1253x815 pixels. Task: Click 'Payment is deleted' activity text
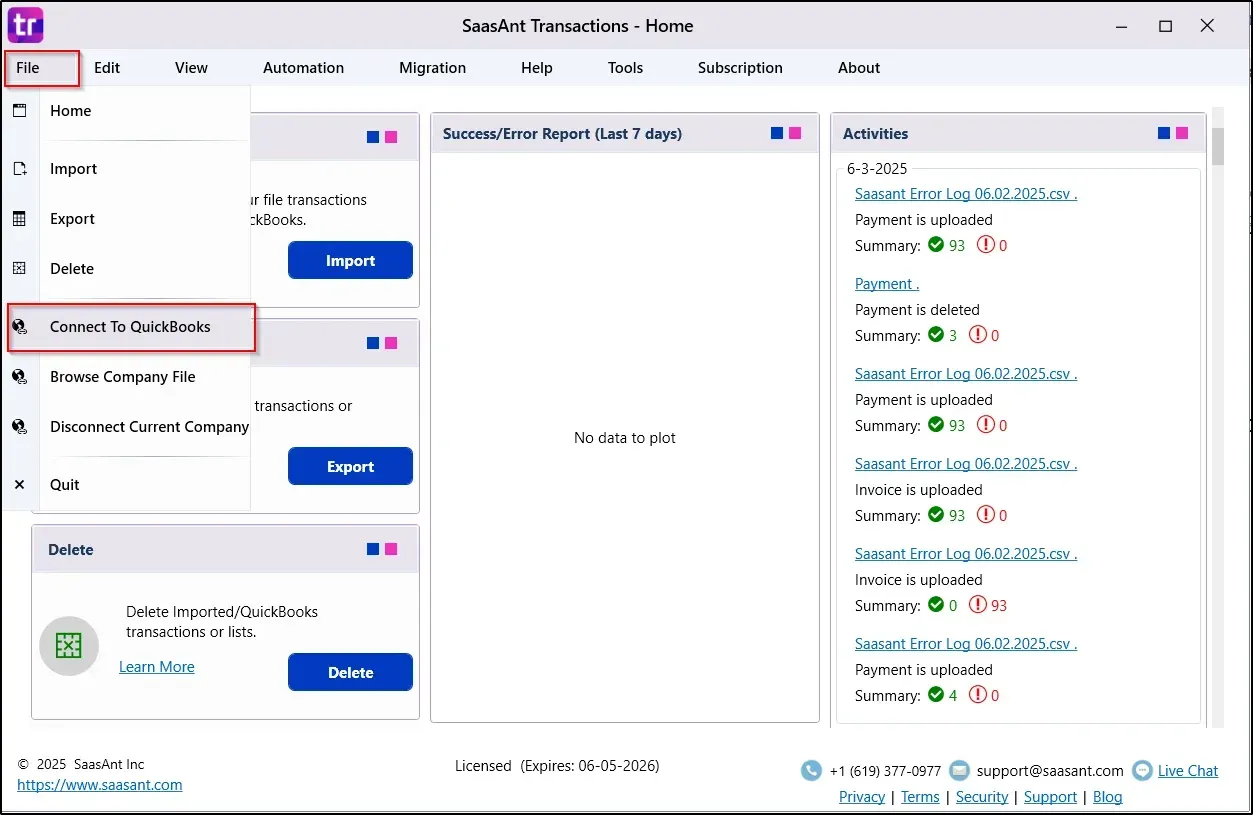tap(917, 310)
